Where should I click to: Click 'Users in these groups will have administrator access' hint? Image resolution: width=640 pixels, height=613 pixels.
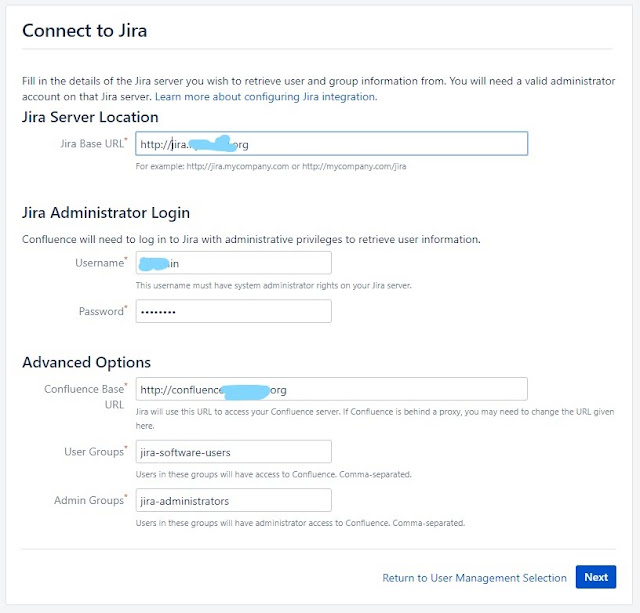300,523
